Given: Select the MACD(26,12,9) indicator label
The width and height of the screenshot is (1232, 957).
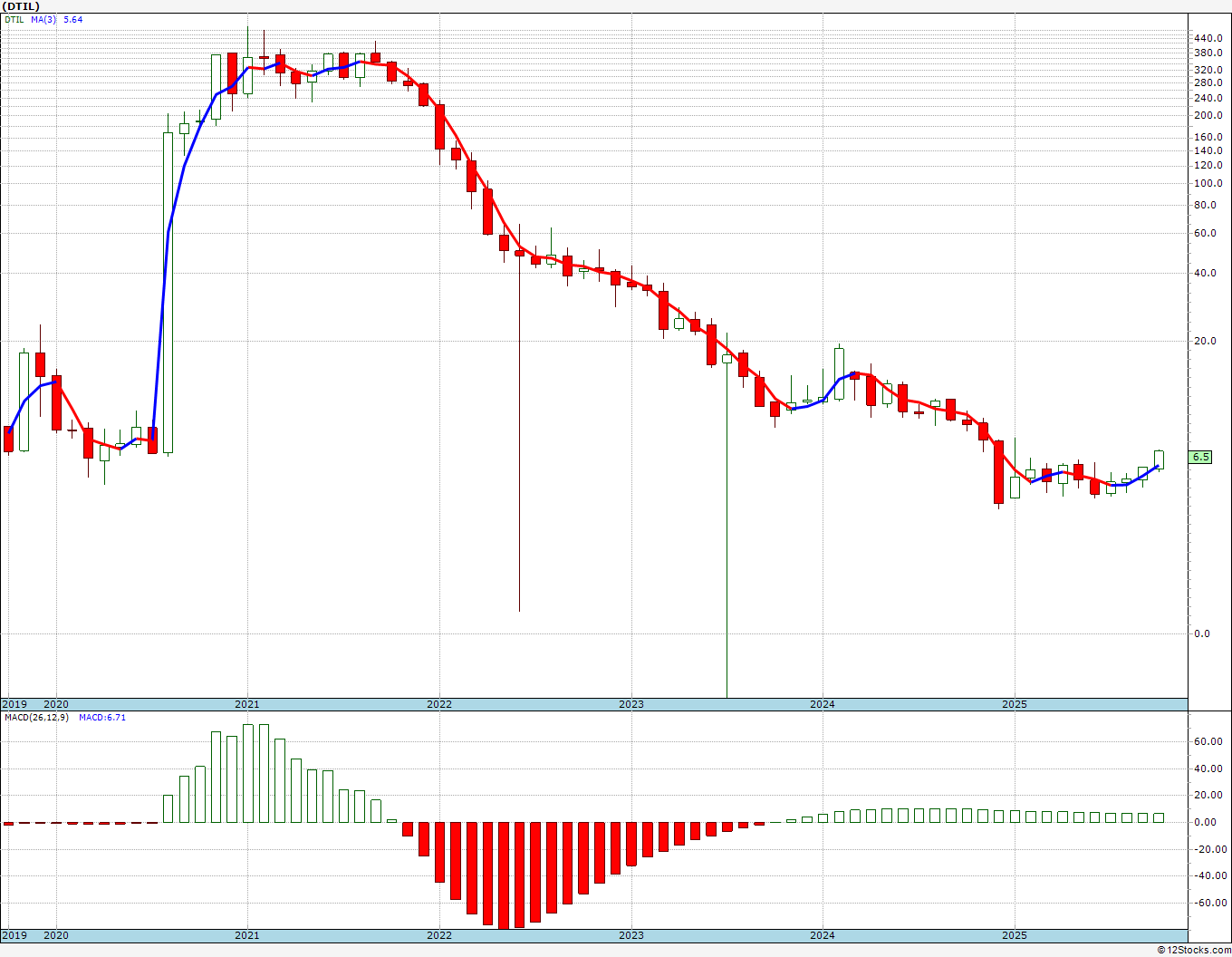Looking at the screenshot, I should [36, 718].
